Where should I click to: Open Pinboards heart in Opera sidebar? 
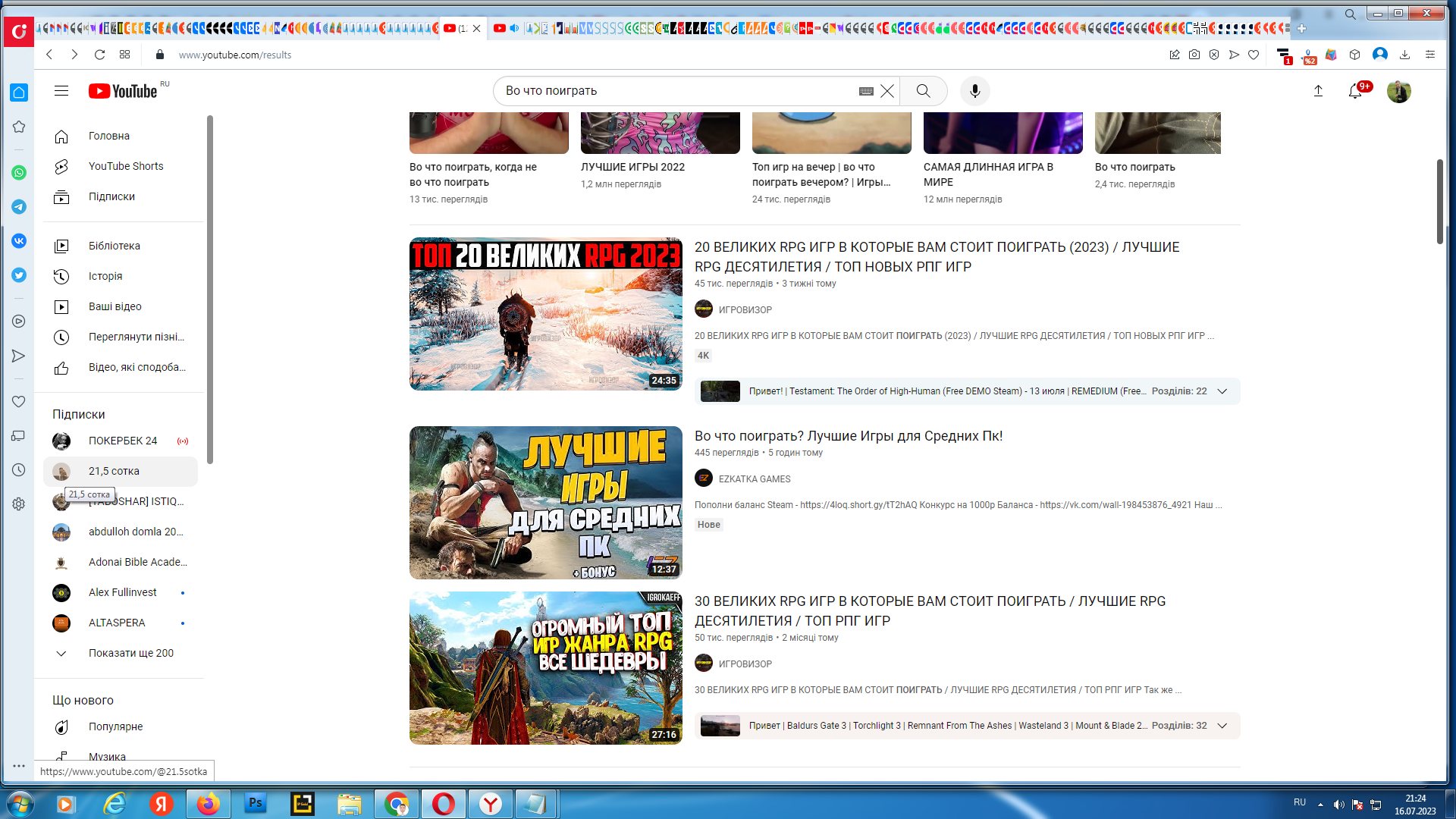click(x=19, y=402)
